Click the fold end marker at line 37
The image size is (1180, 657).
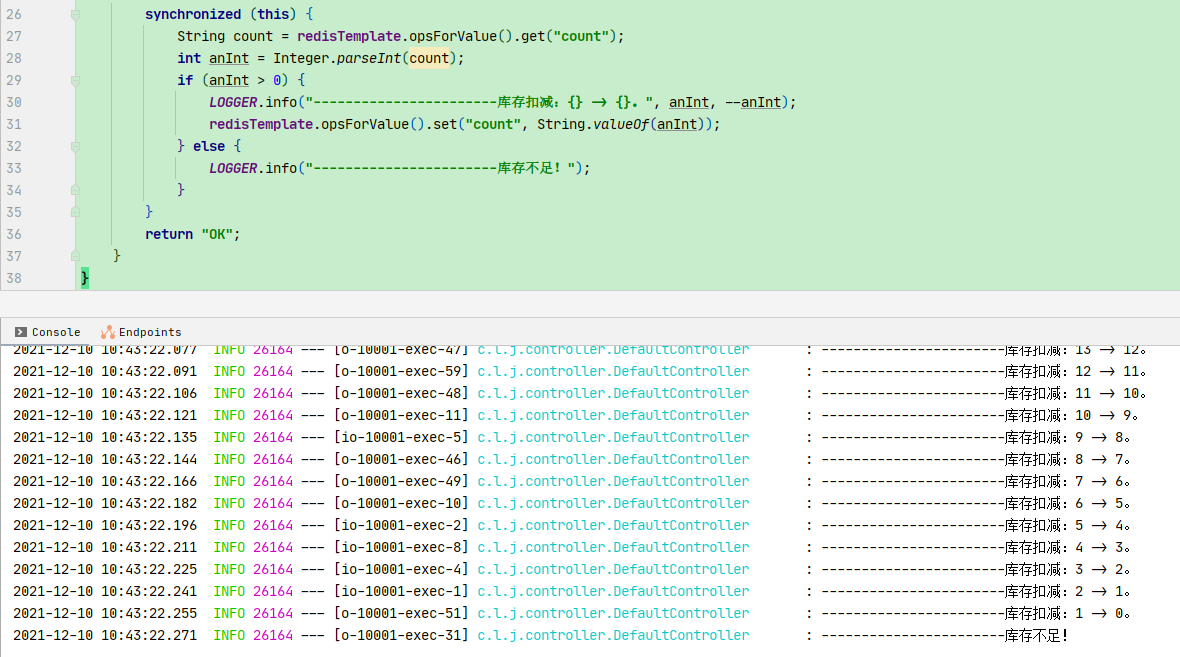(75, 256)
